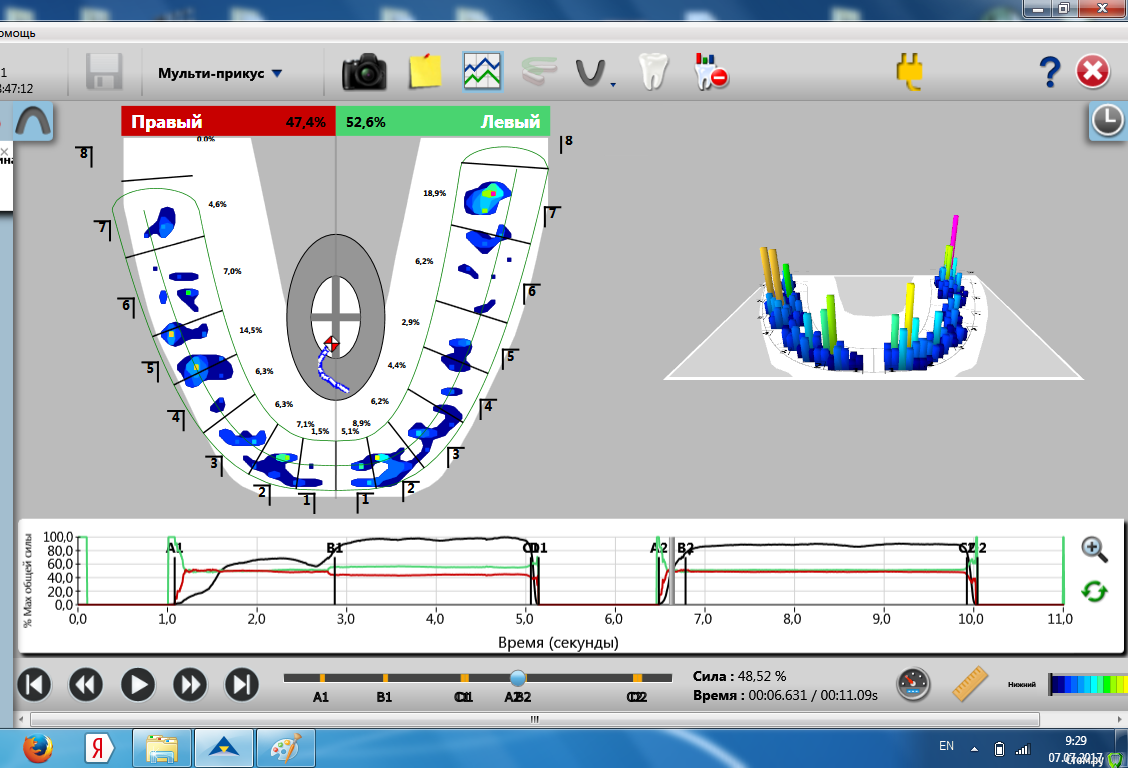1128x768 pixels.
Task: Click the plug connection icon
Action: pyautogui.click(x=910, y=72)
